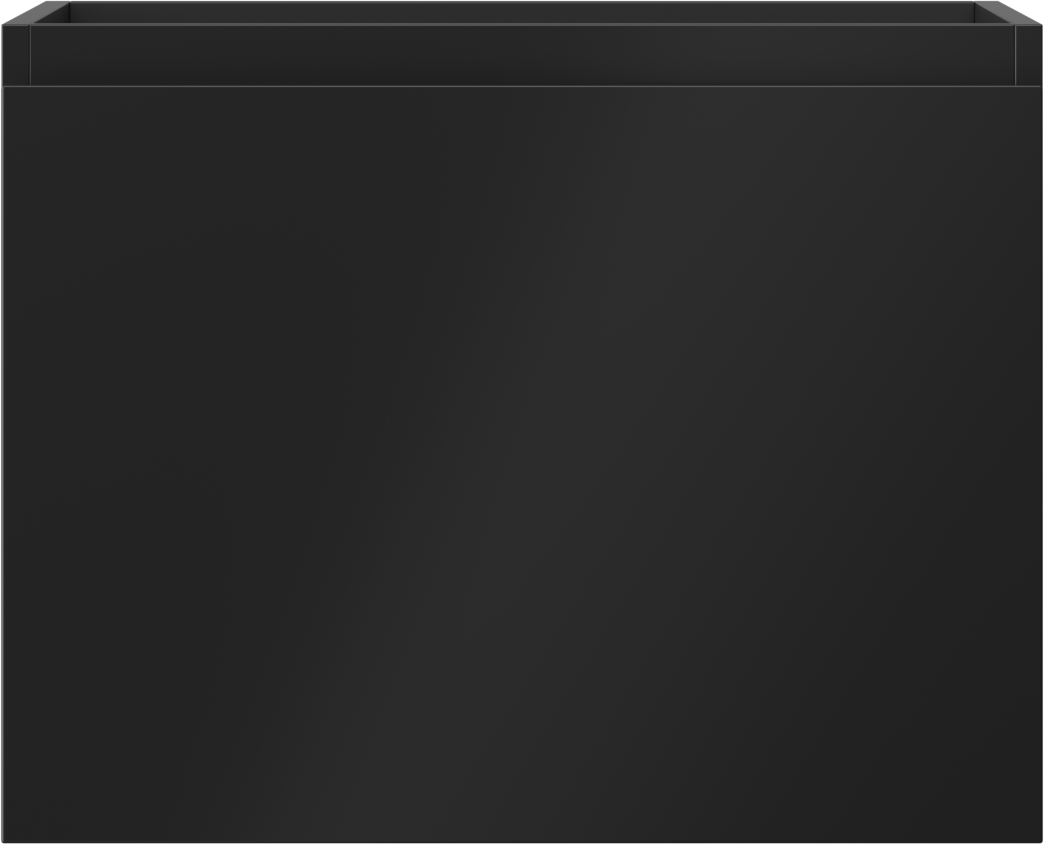This screenshot has height=844, width=1044.
Task: Click the bottom-left corner of the front panel
Action: [5, 839]
